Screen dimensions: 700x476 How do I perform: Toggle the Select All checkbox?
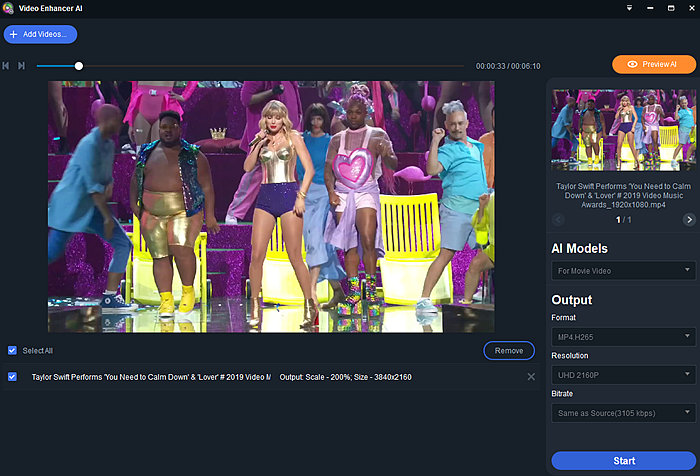[12, 350]
